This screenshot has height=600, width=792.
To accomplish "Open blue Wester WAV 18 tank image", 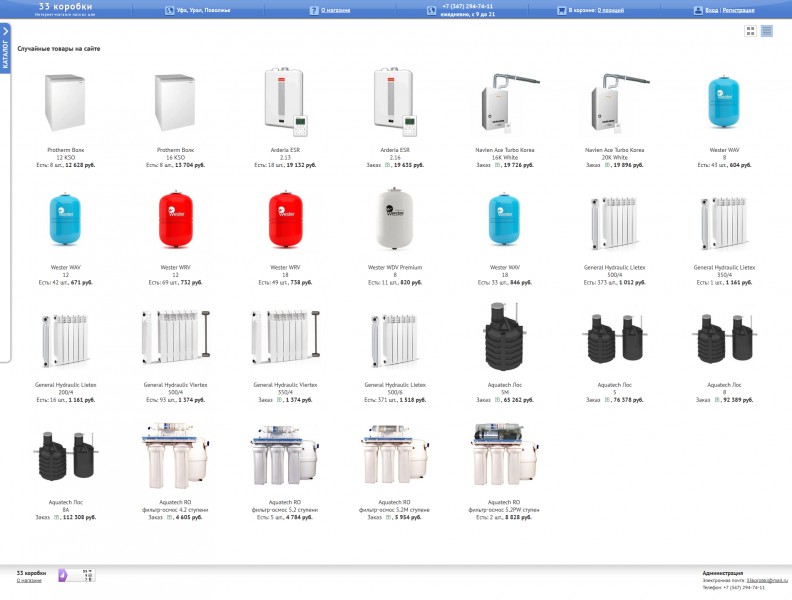I will pos(505,219).
